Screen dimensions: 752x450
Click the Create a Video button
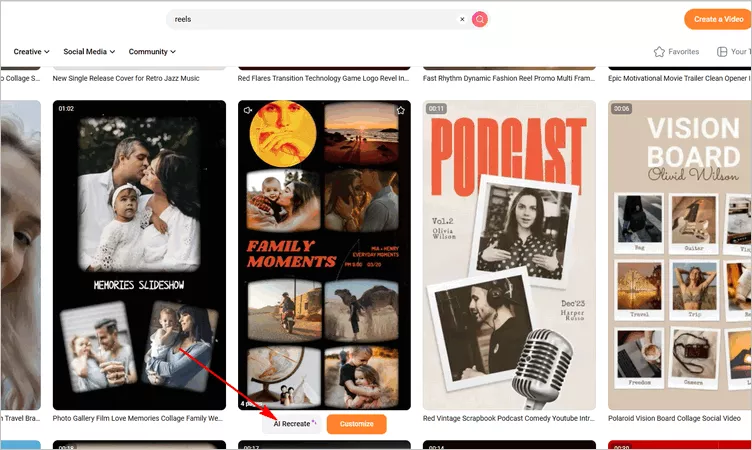point(718,19)
